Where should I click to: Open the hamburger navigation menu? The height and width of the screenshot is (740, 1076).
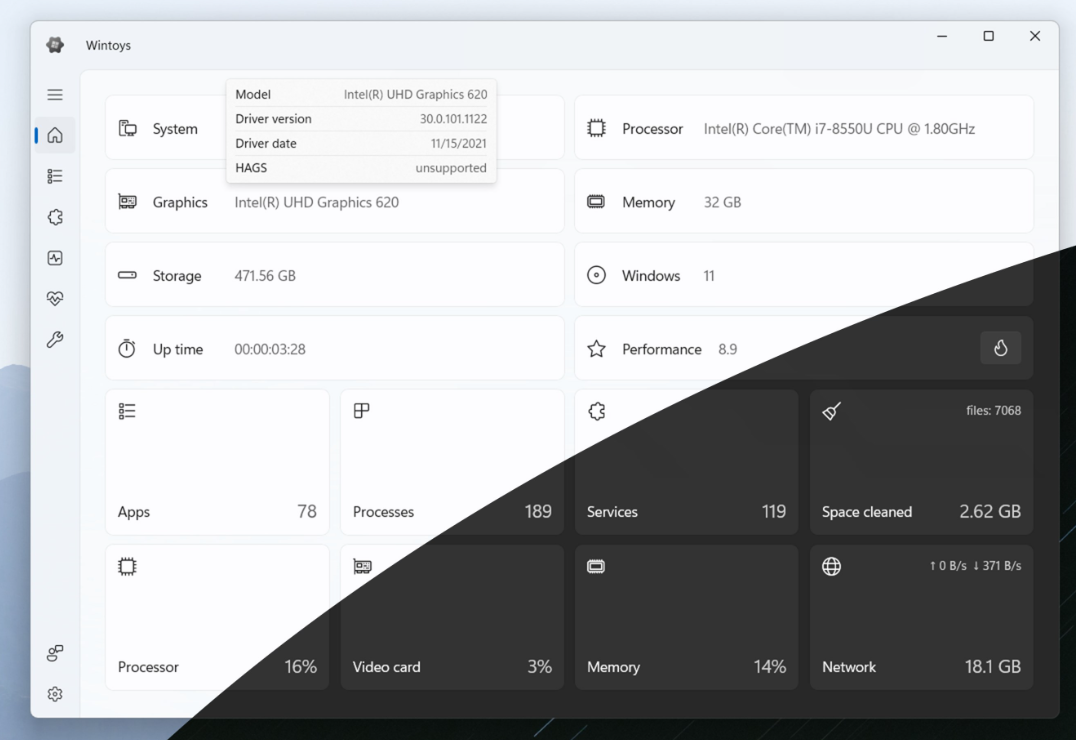click(x=55, y=95)
